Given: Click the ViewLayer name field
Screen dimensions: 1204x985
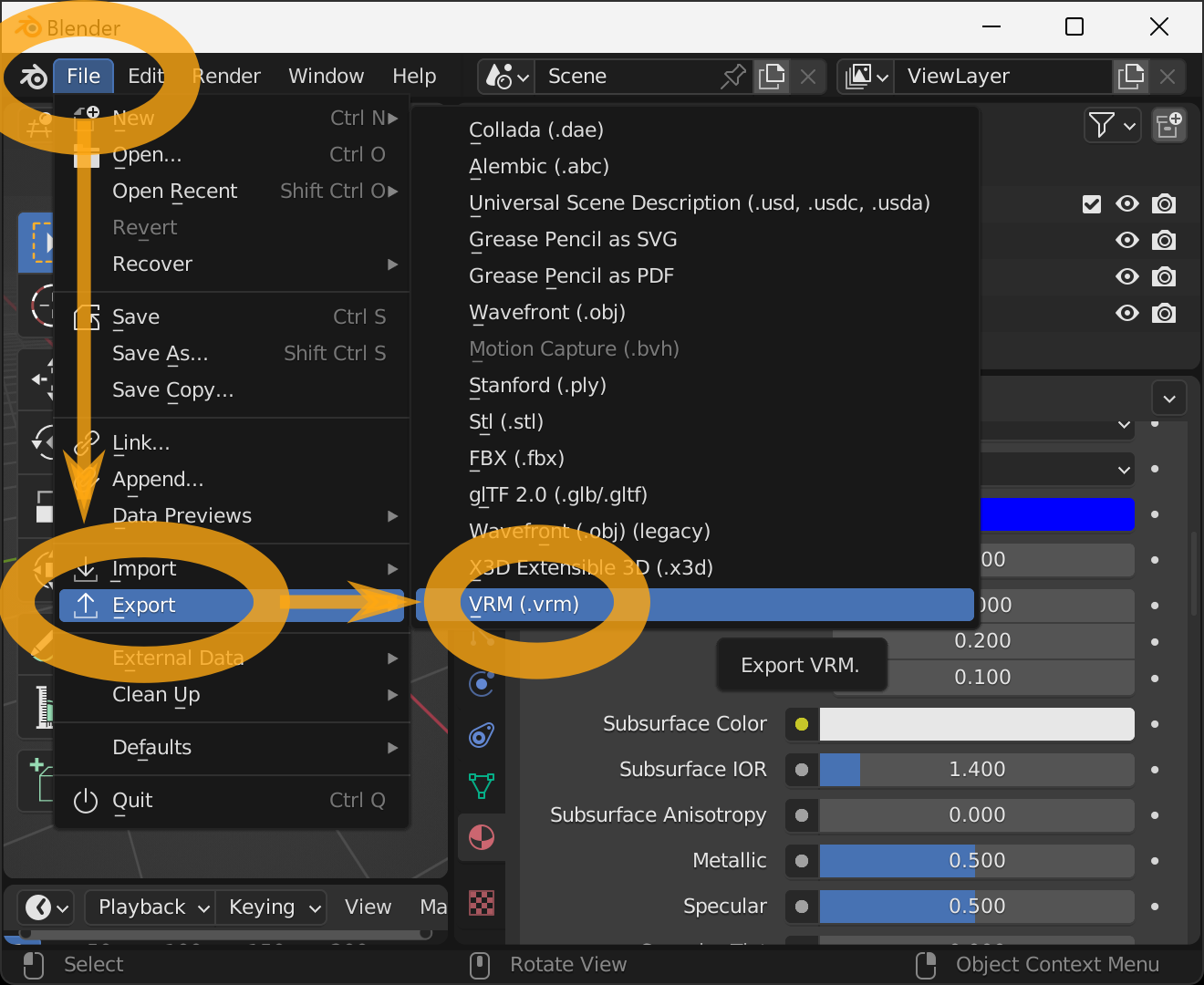Looking at the screenshot, I should (1003, 77).
